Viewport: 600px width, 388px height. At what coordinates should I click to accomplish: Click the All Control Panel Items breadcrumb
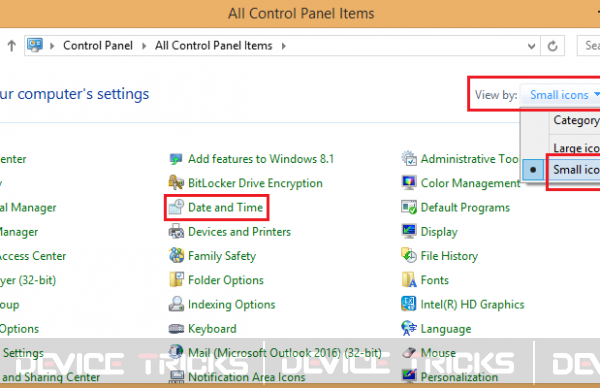click(214, 46)
